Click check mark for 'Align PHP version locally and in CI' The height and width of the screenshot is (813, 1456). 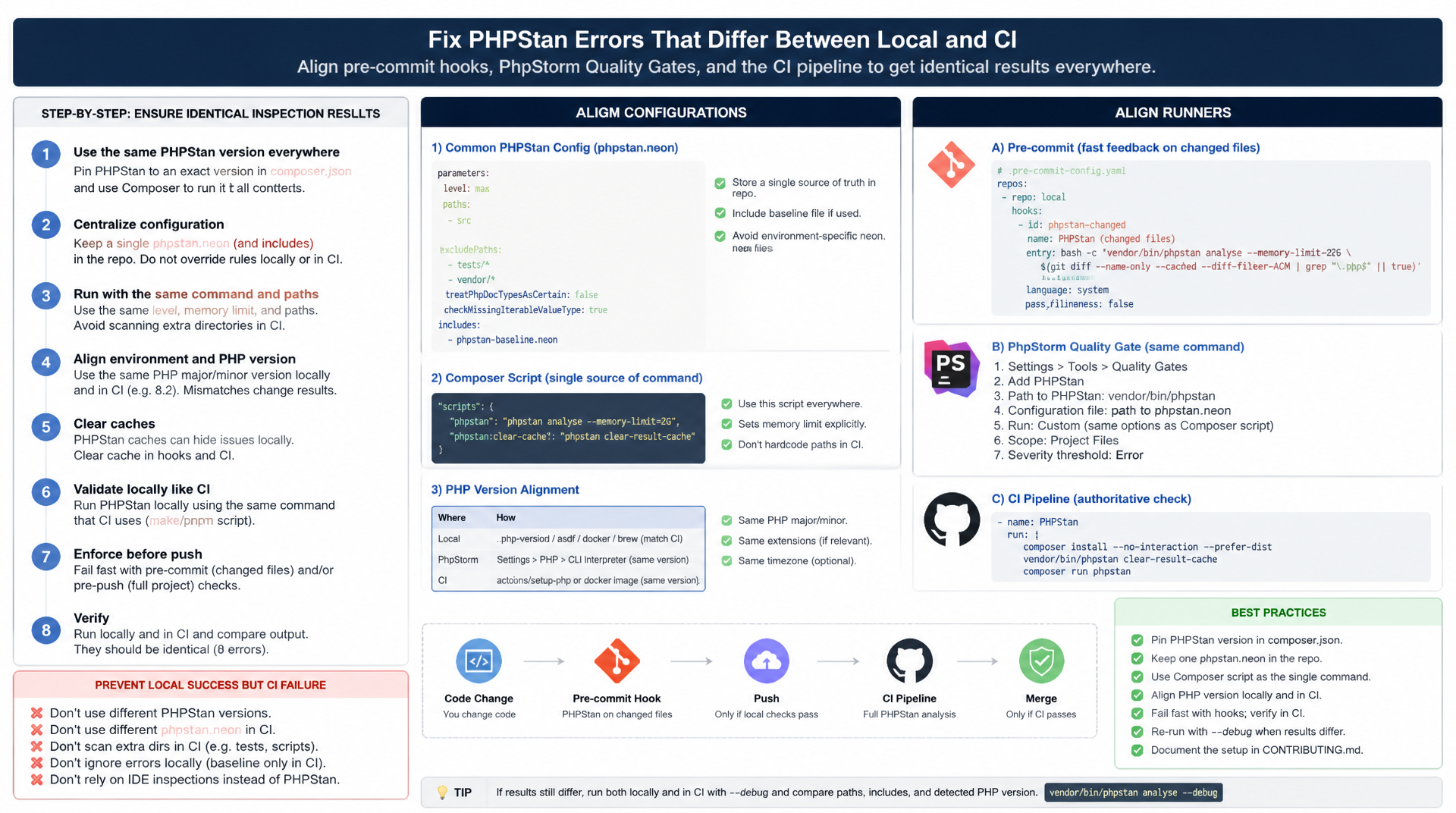pos(1137,695)
